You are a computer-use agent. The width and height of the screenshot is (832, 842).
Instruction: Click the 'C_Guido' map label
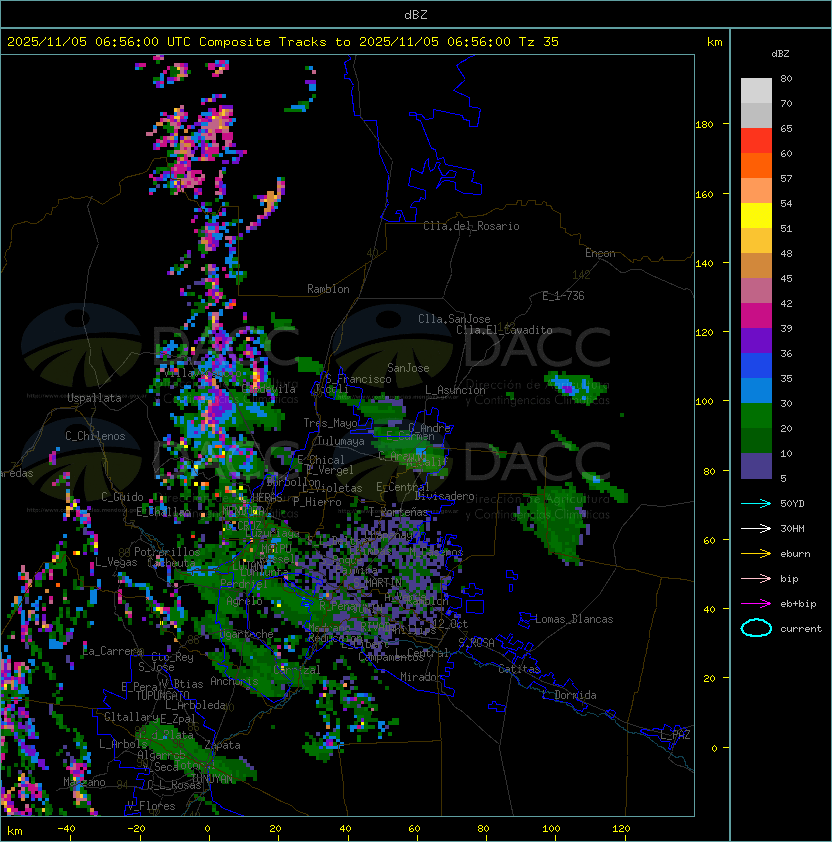click(x=122, y=497)
